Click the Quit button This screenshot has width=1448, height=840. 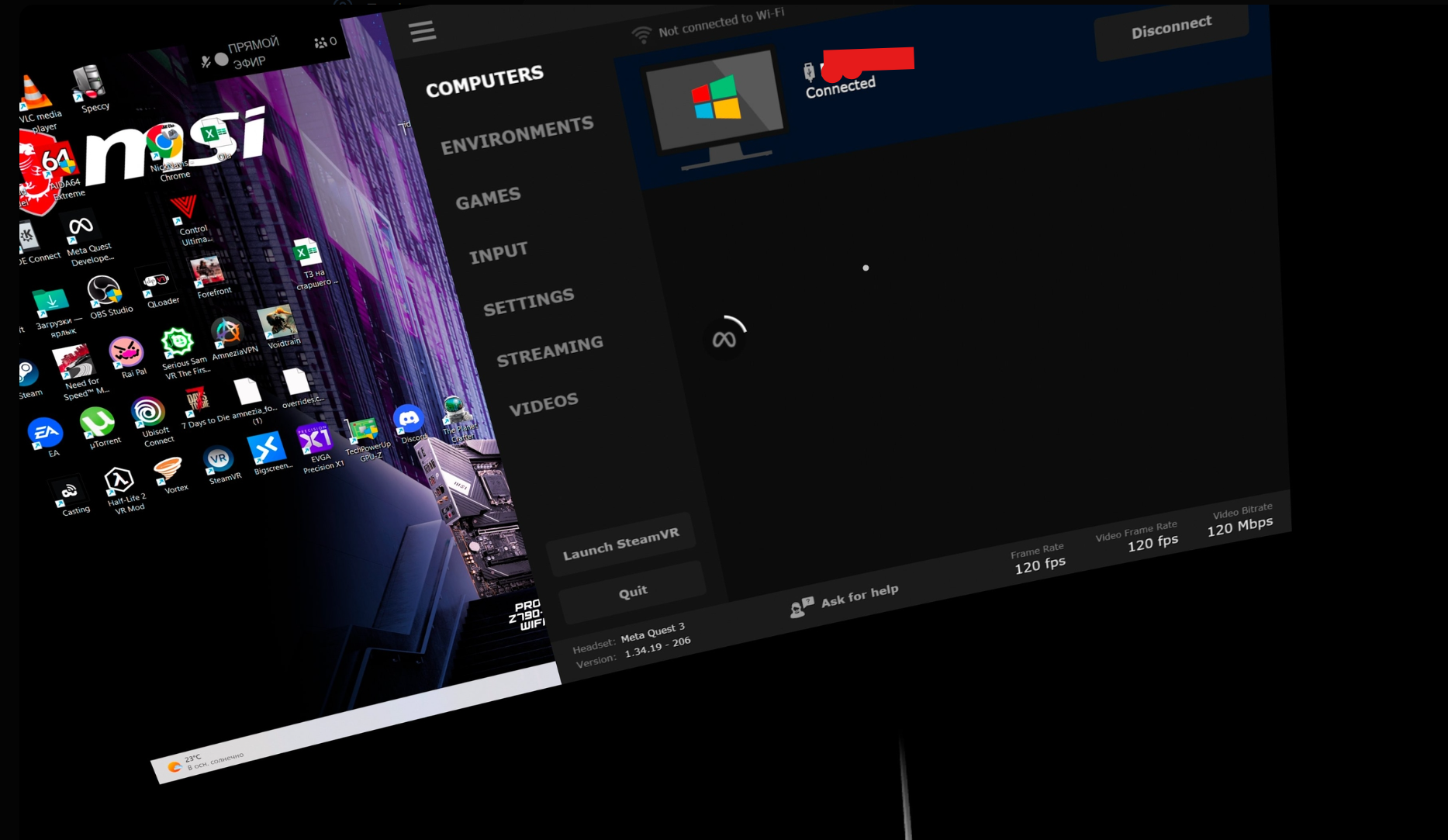tap(633, 593)
